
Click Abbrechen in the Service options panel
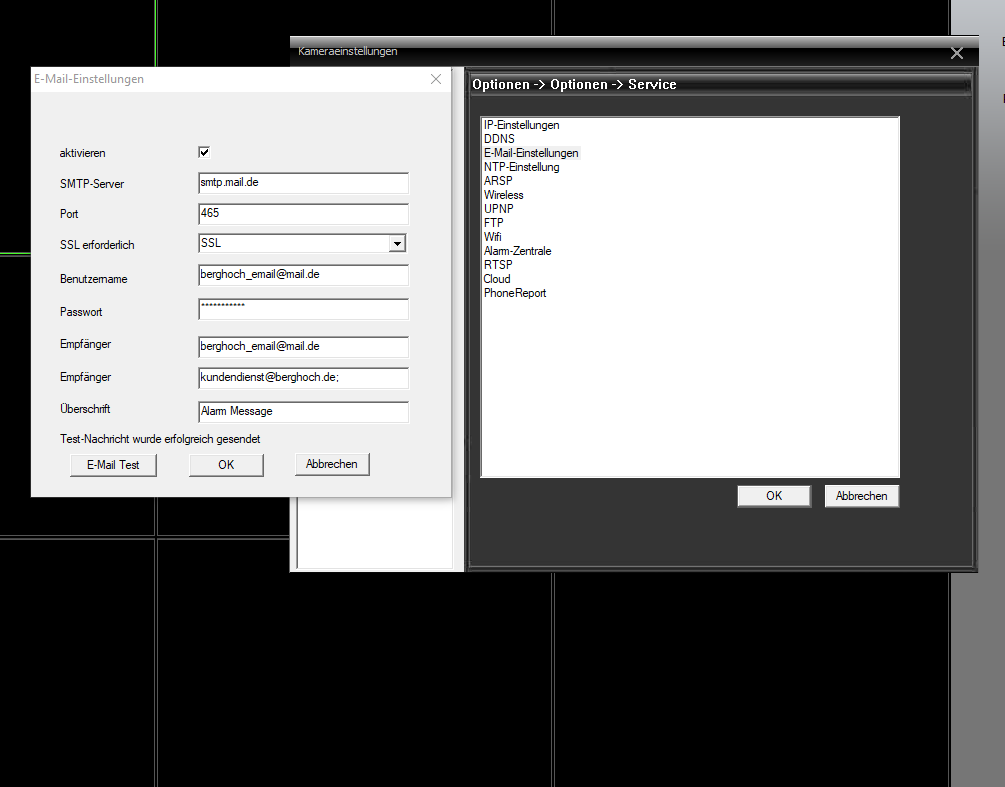tap(861, 496)
